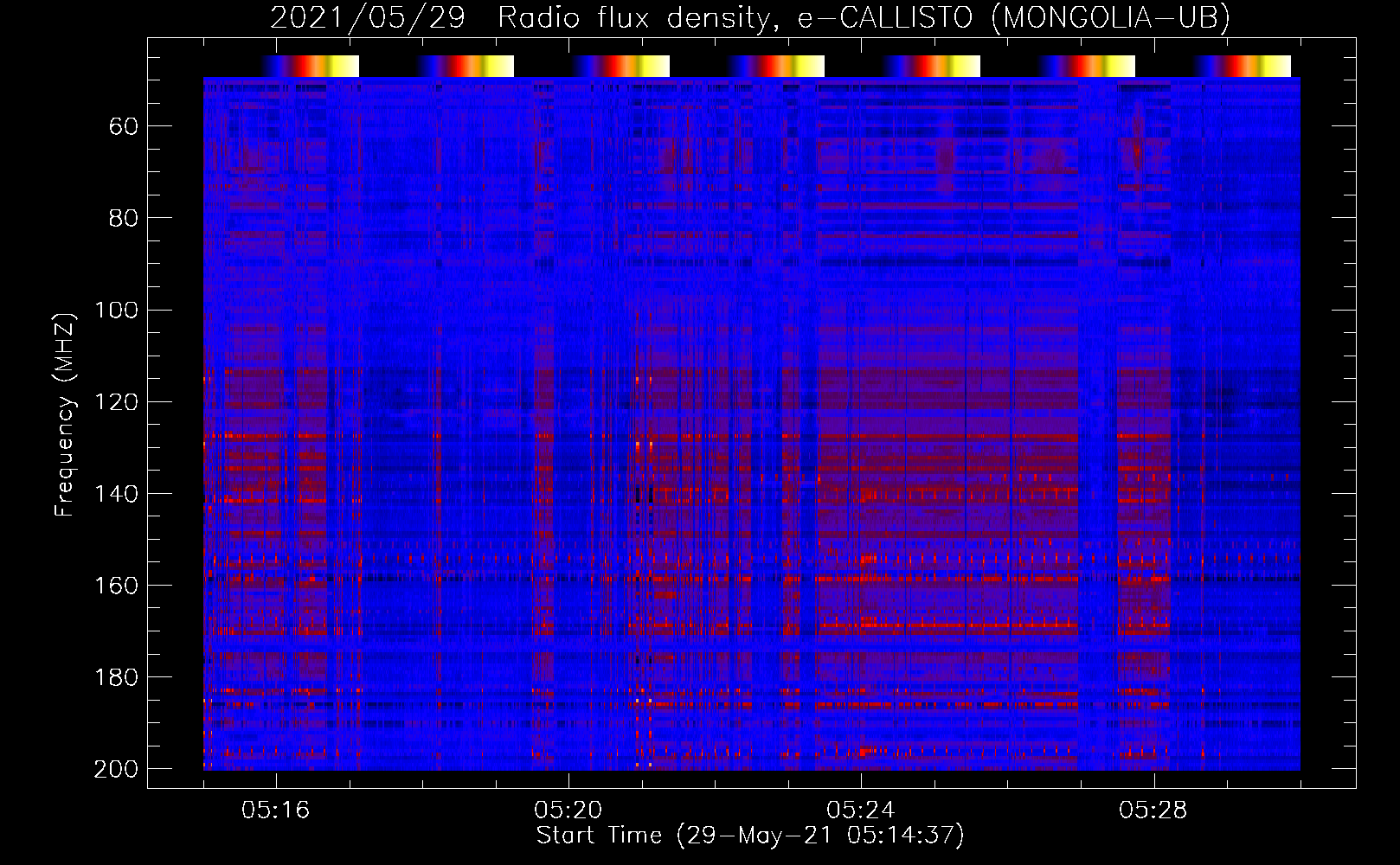The width and height of the screenshot is (1400, 865).
Task: Click the second color scale bar from left
Action: (466, 67)
